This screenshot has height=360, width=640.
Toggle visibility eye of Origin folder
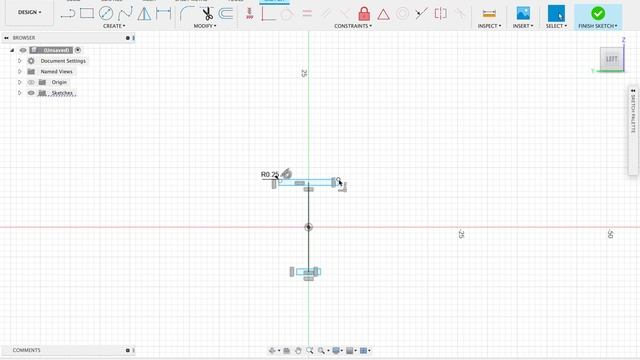(x=31, y=82)
